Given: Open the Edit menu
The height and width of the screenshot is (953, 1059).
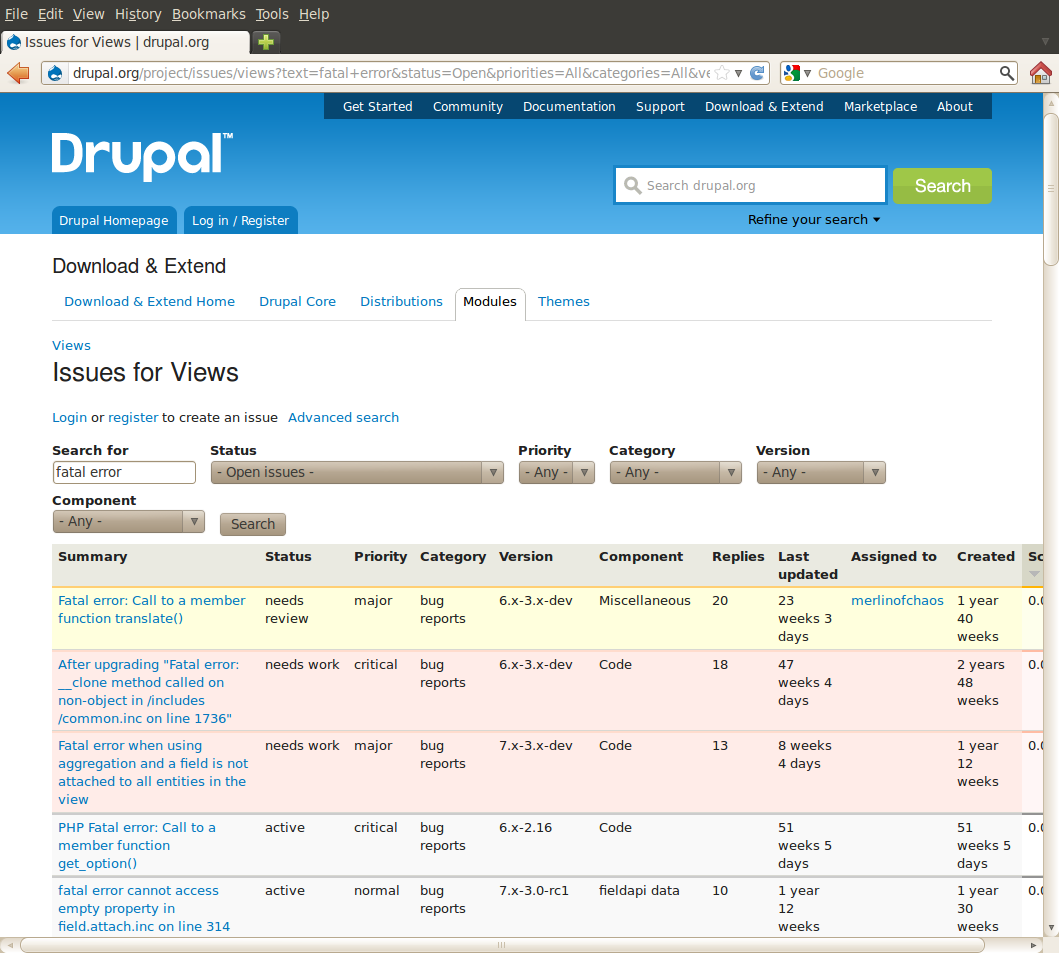Looking at the screenshot, I should 50,14.
